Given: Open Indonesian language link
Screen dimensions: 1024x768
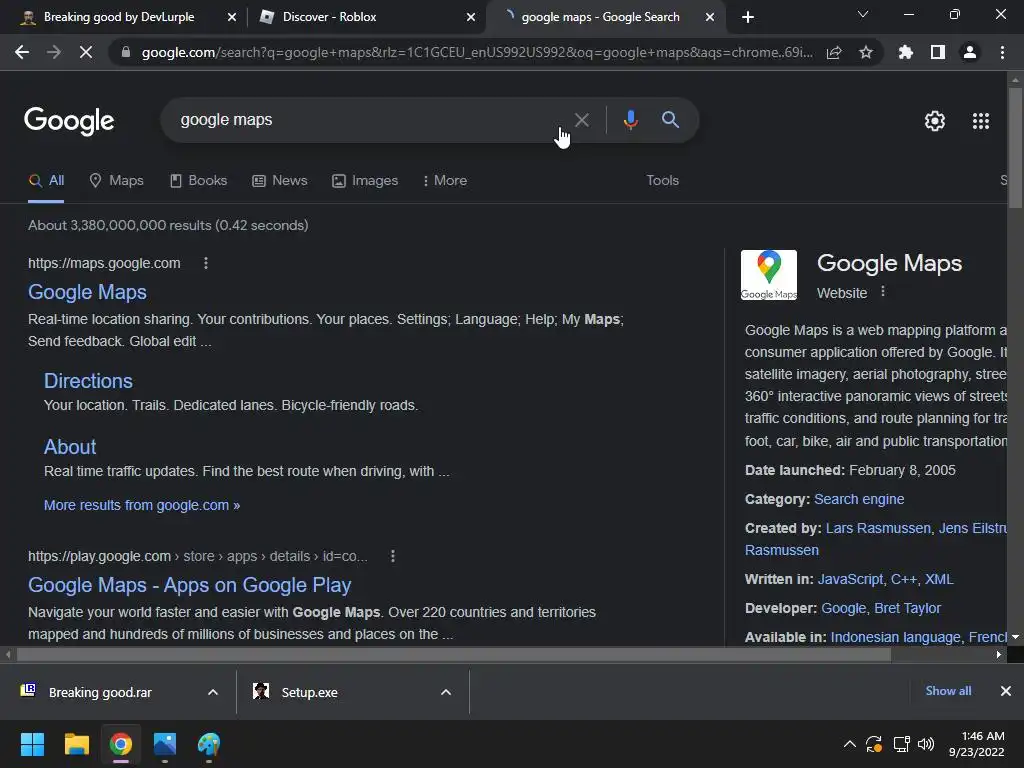Looking at the screenshot, I should 895,637.
